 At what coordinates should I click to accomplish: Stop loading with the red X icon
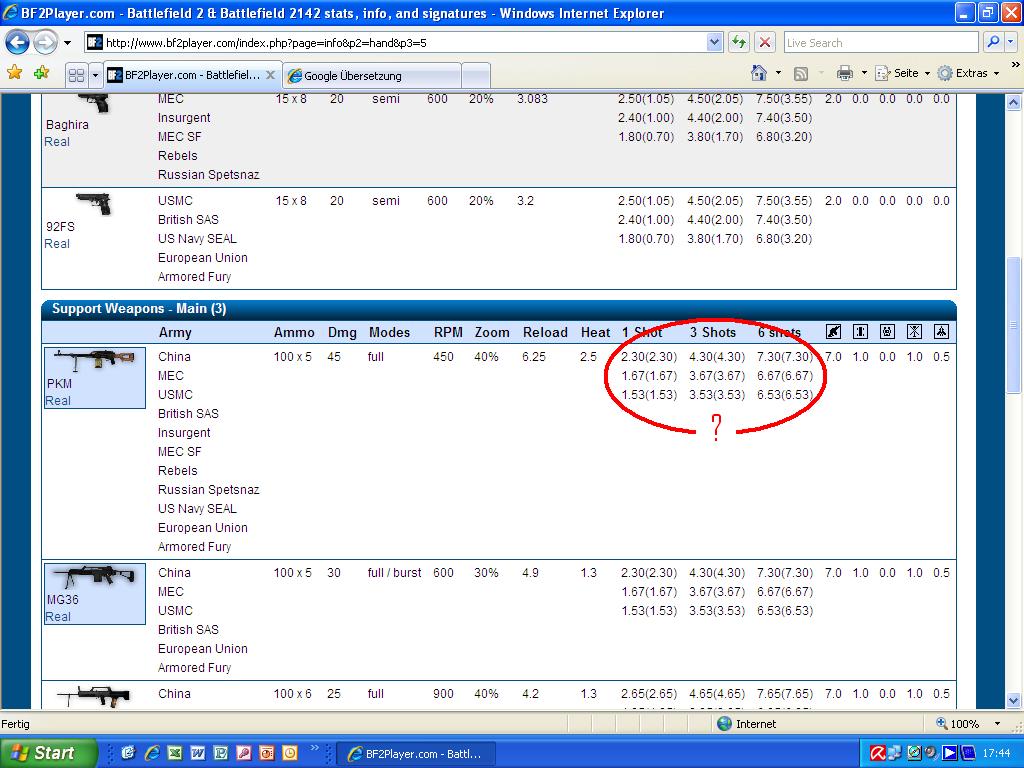pos(765,43)
